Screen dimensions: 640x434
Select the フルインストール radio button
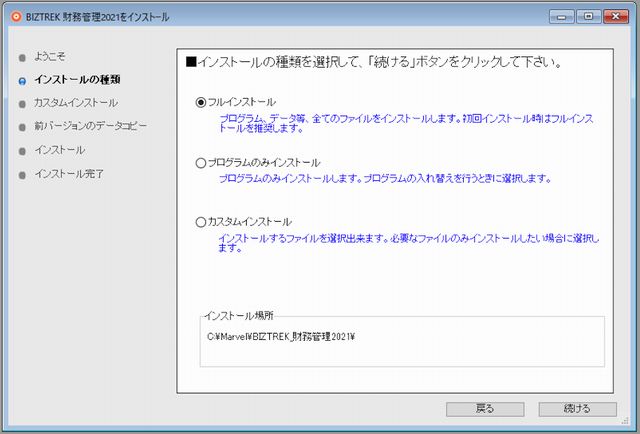(200, 102)
